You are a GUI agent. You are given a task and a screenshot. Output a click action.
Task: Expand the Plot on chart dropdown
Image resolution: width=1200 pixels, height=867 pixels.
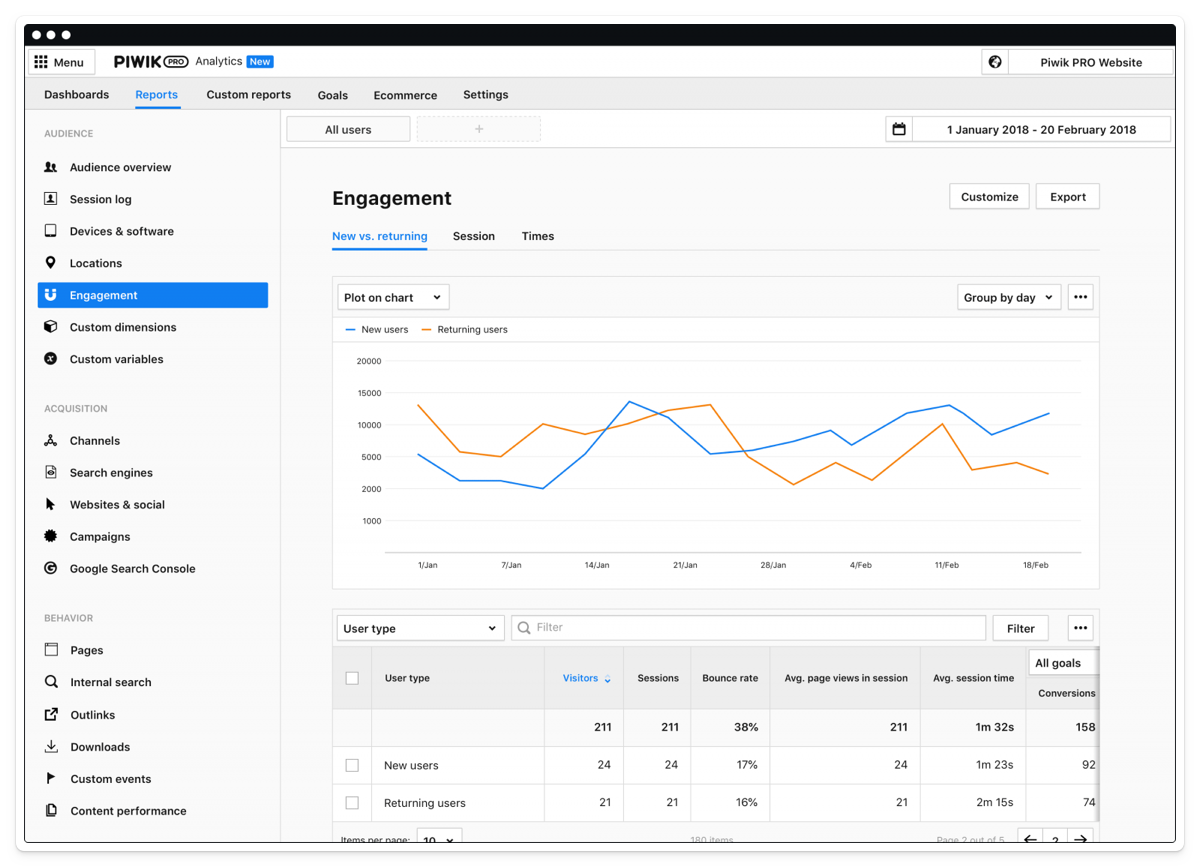(x=393, y=297)
